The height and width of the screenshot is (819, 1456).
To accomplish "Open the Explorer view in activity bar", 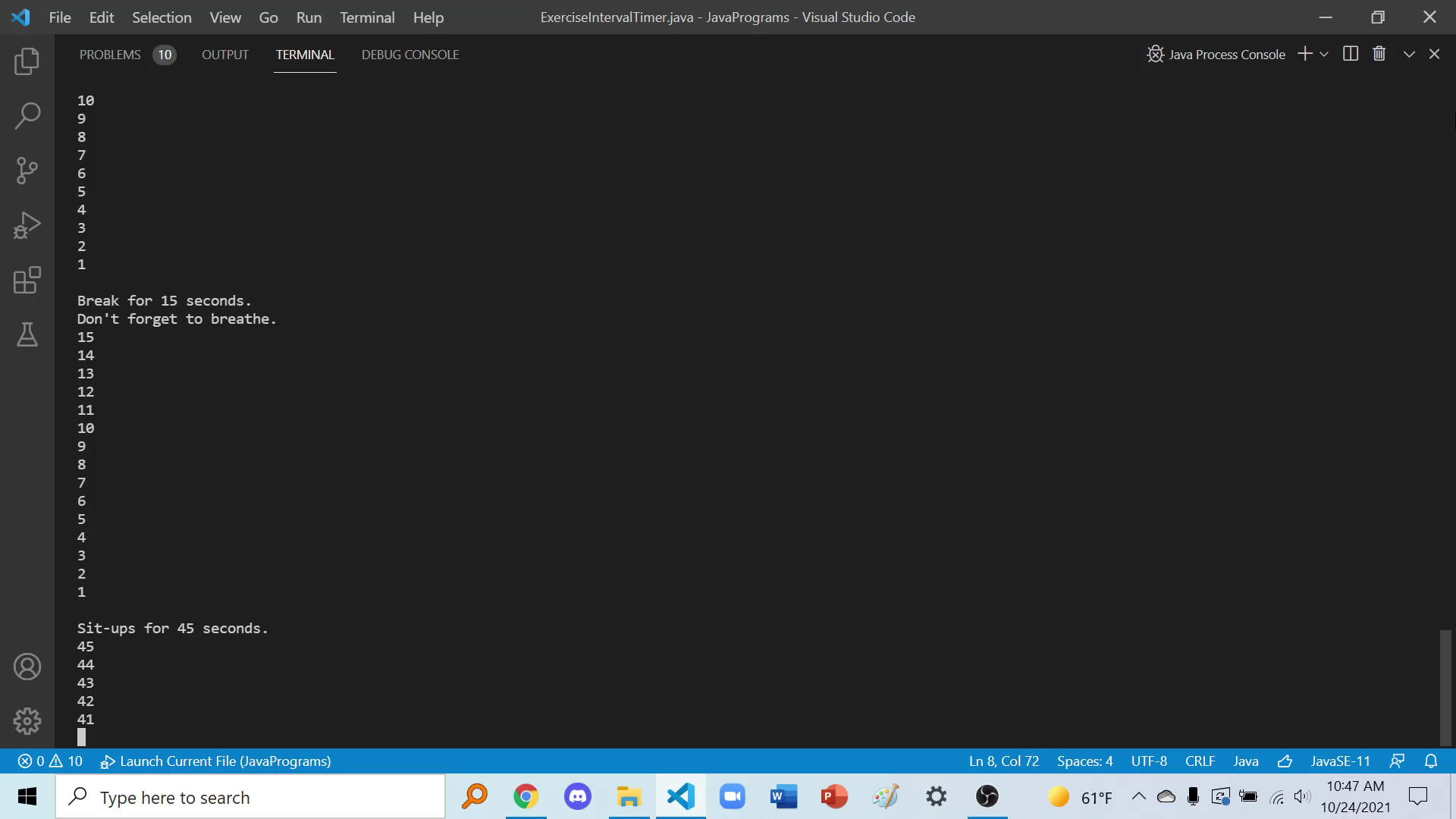I will (x=27, y=61).
